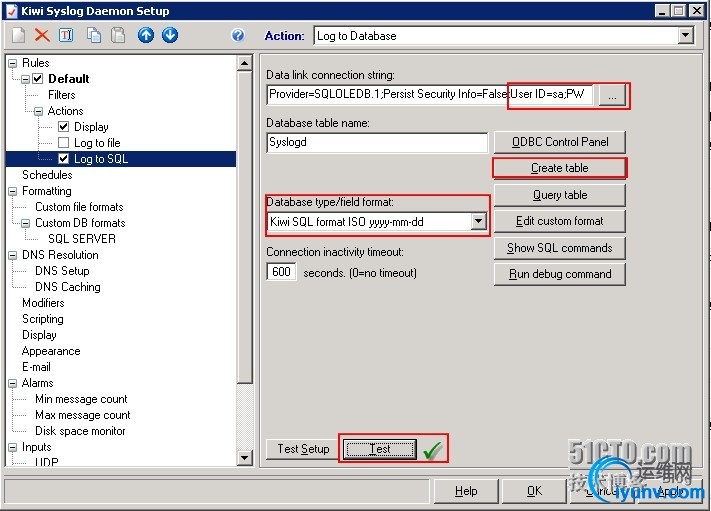Image resolution: width=711 pixels, height=511 pixels.
Task: Click the New item toolbar icon
Action: click(19, 35)
